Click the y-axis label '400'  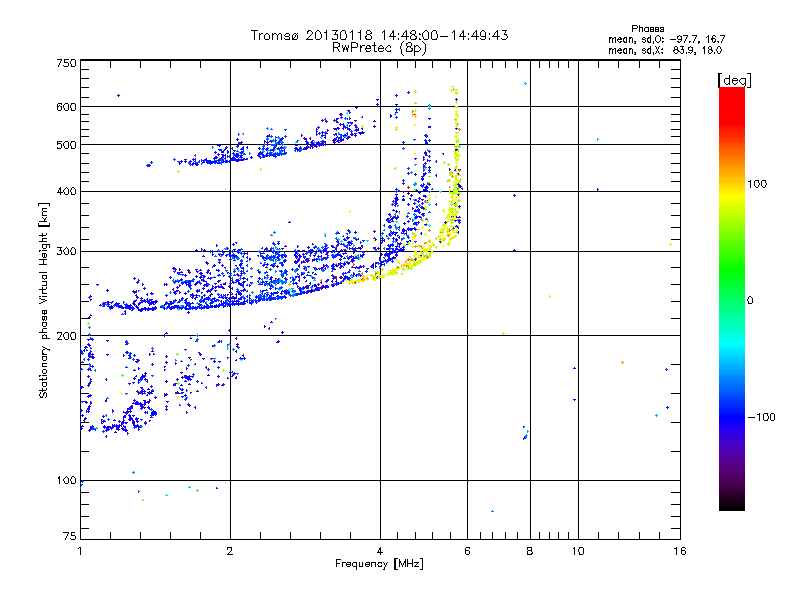66,192
